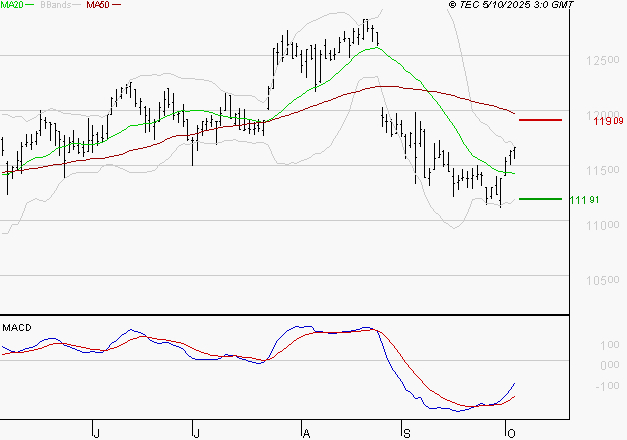Select the September 'S' time axis marker
Viewport: 627px width, 440px height.
coord(406,432)
